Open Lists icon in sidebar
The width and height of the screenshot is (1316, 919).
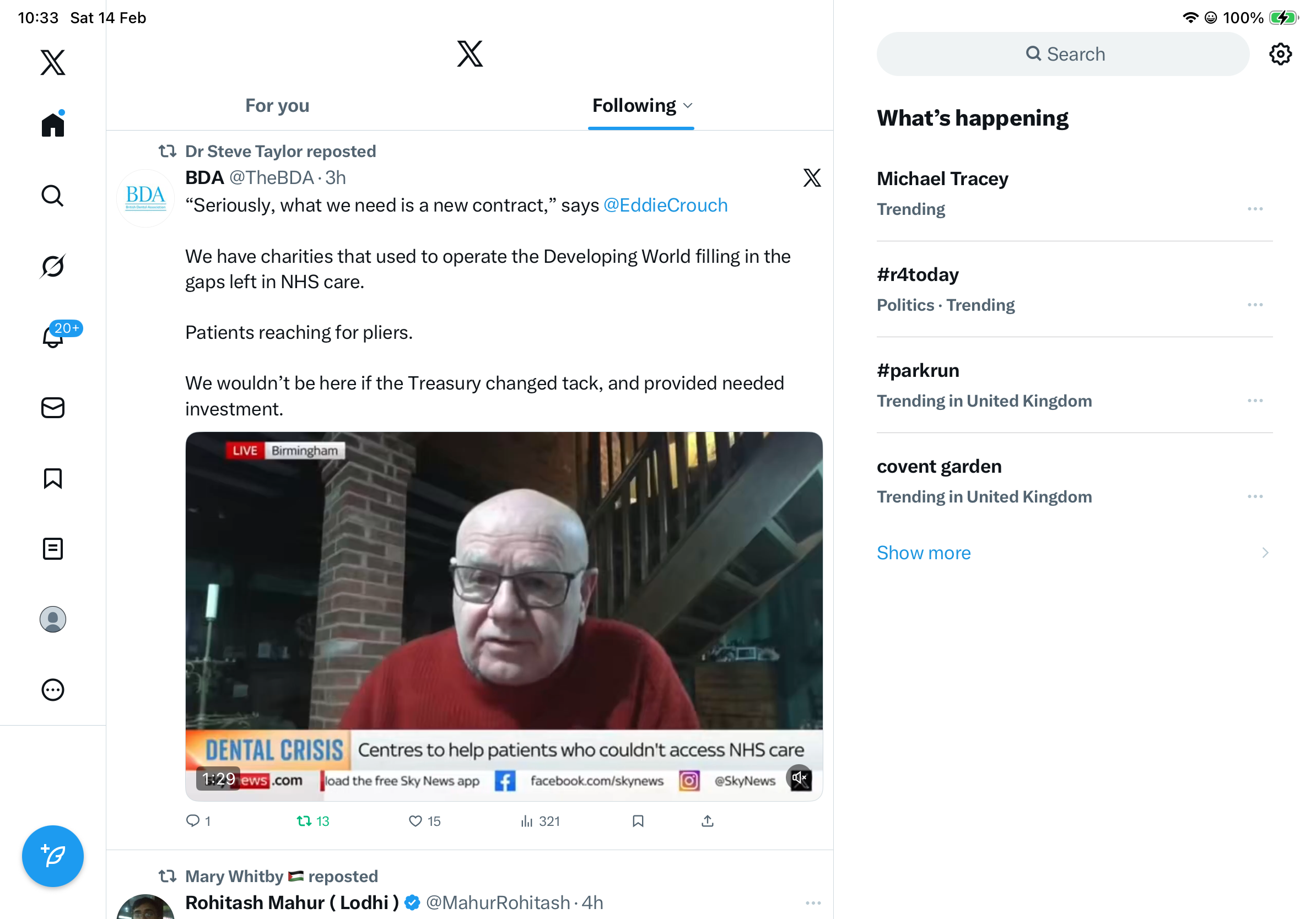coord(53,549)
